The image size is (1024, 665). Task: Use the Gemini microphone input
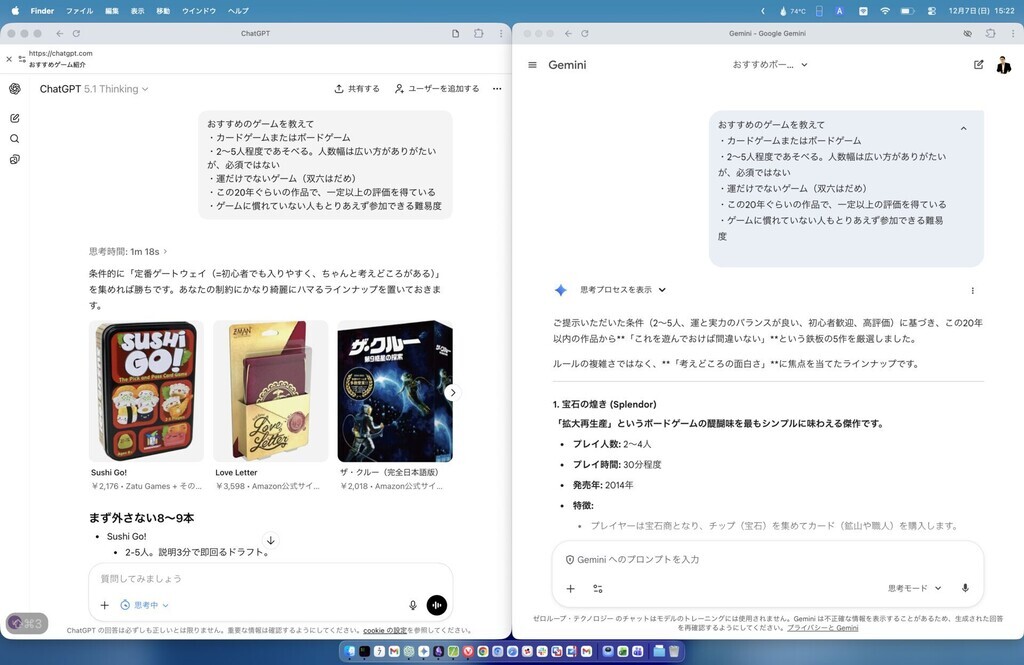[965, 589]
